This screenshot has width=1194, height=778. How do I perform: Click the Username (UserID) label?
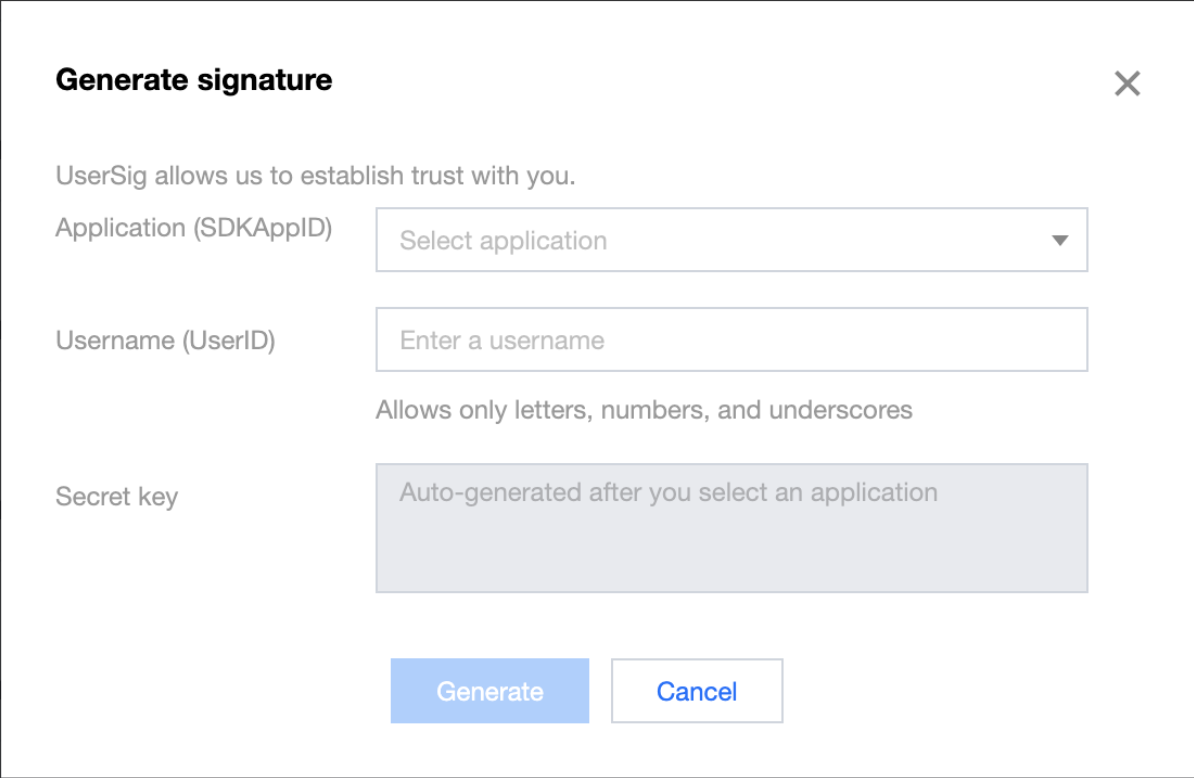pos(165,340)
